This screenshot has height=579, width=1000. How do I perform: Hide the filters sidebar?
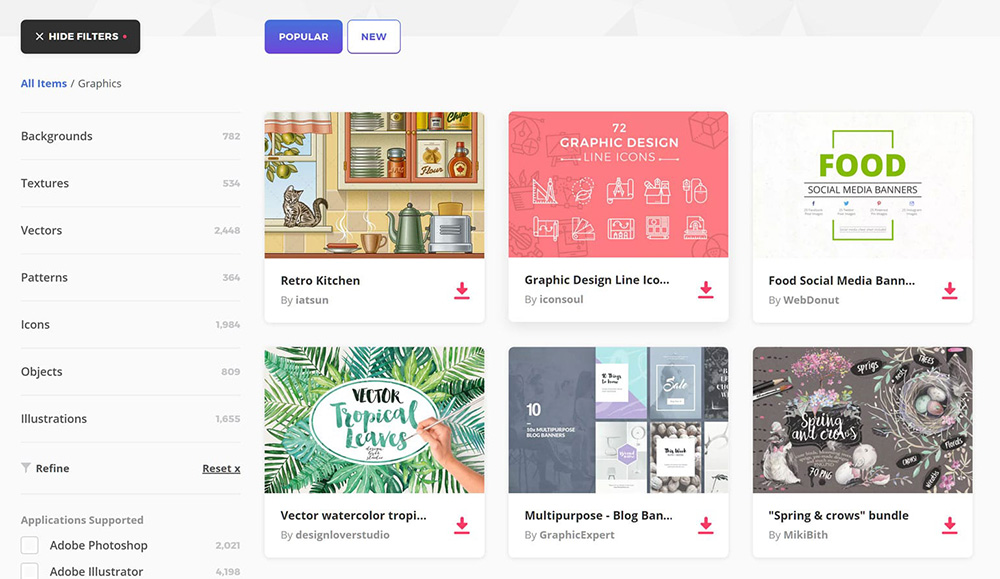point(80,37)
